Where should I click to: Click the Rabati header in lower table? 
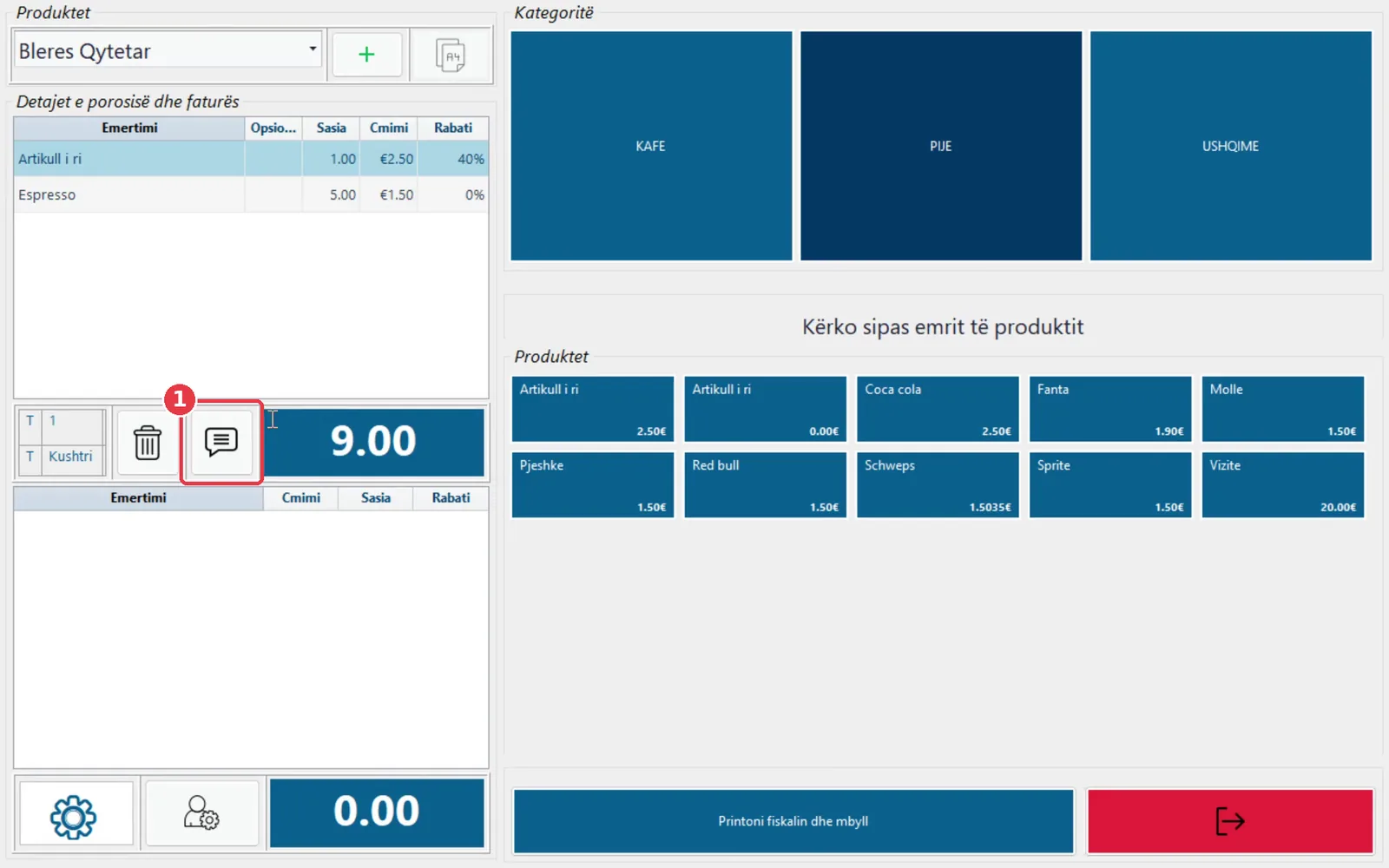tap(451, 497)
